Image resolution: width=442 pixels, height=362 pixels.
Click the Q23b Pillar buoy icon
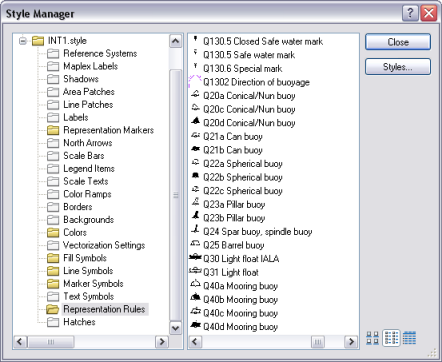pyautogui.click(x=195, y=216)
